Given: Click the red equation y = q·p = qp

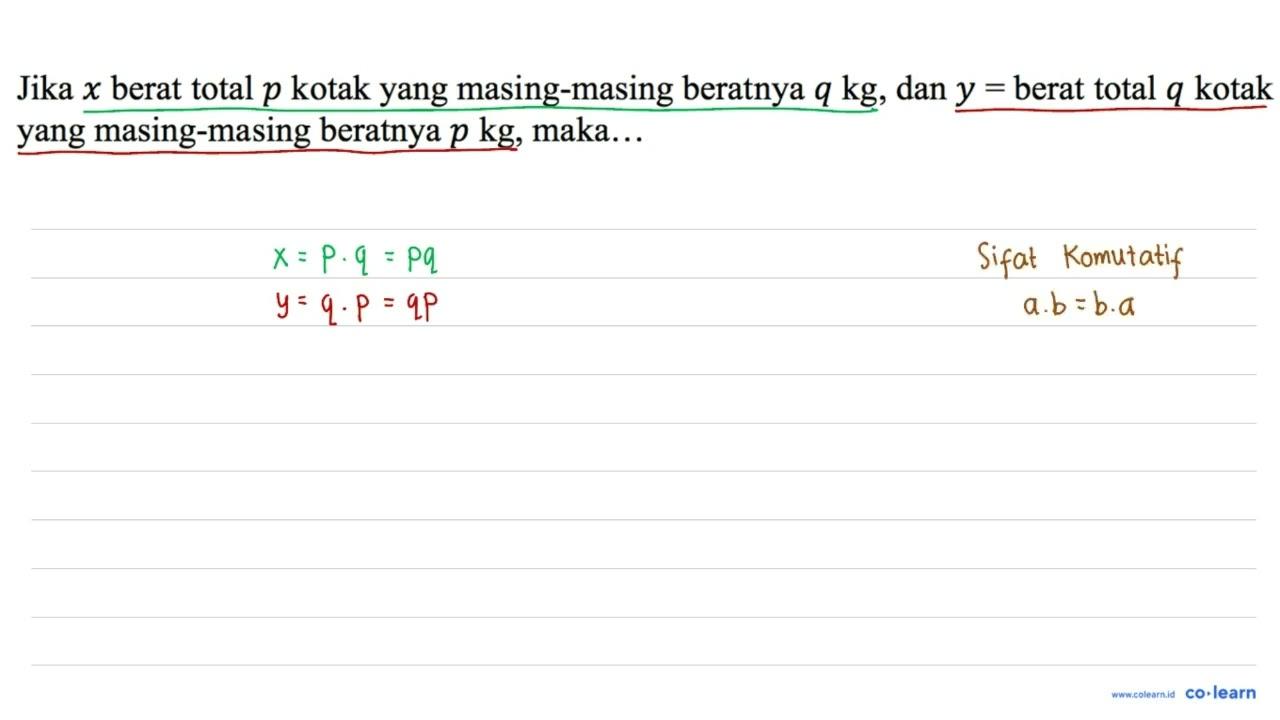Looking at the screenshot, I should (x=355, y=306).
